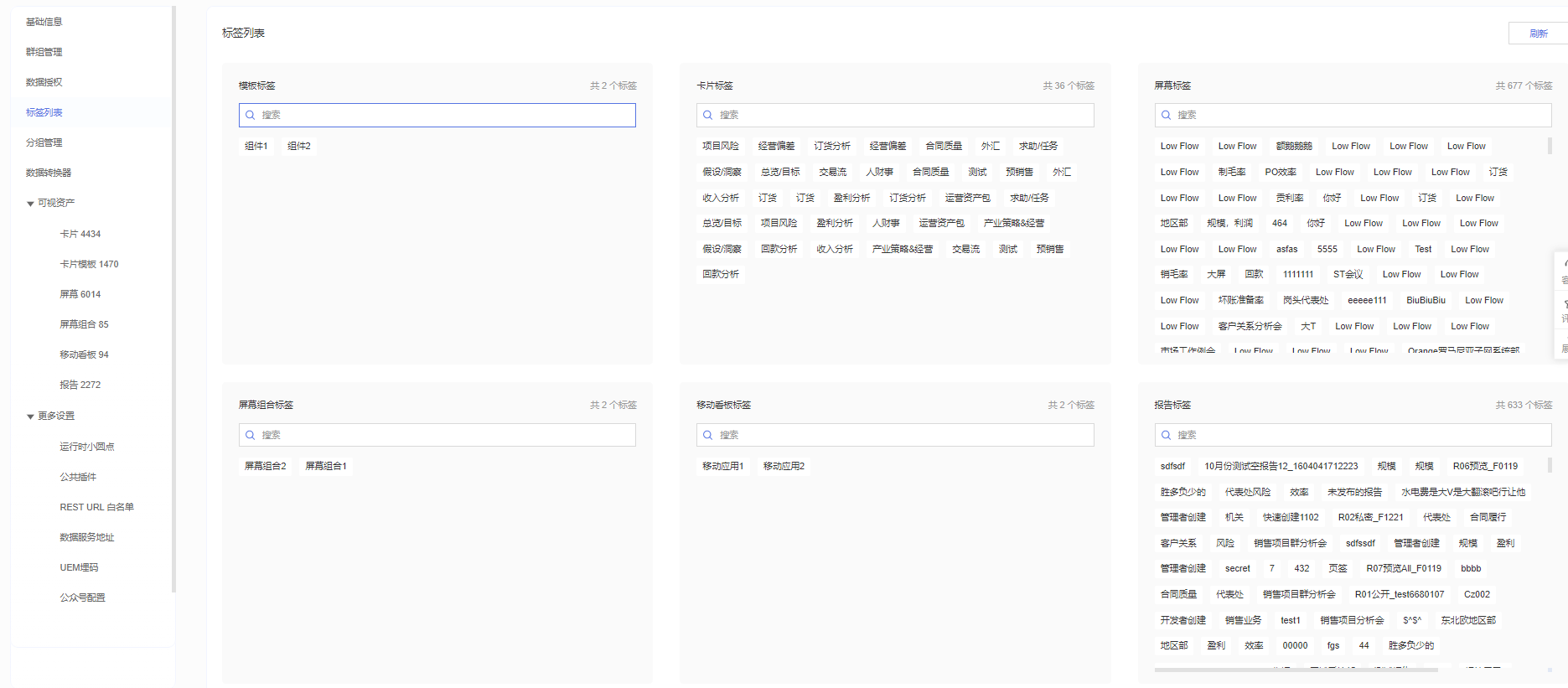This screenshot has width=1568, height=688.
Task: Click the Test screen tag
Action: [1423, 249]
